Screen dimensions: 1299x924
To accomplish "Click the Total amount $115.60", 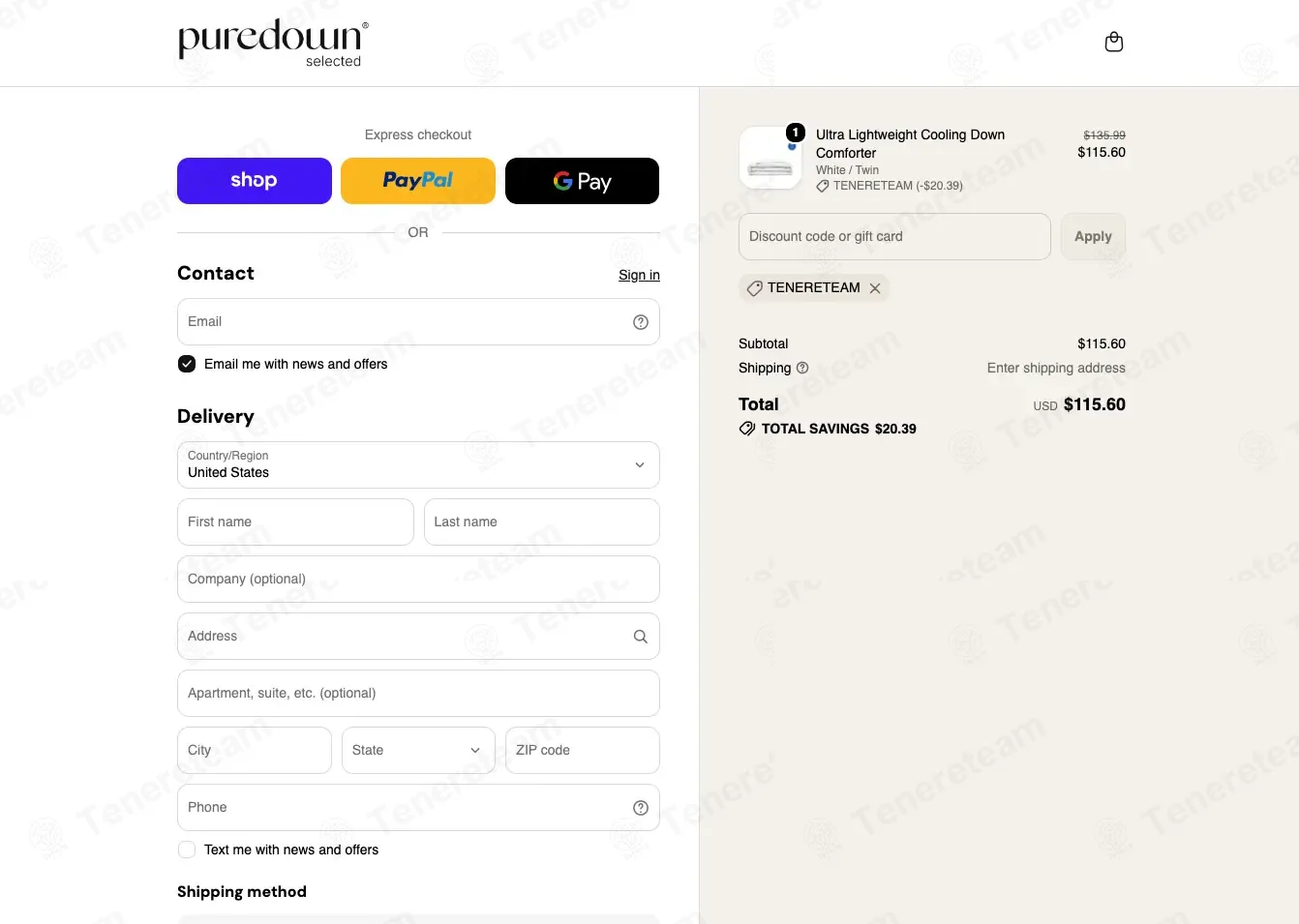I will click(1095, 404).
